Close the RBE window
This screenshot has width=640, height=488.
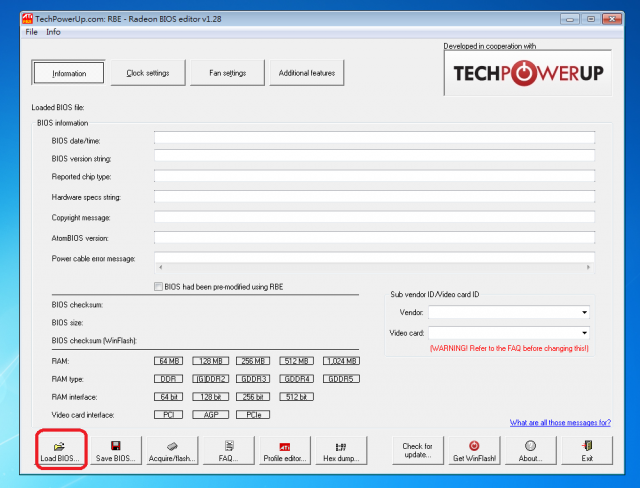612,19
